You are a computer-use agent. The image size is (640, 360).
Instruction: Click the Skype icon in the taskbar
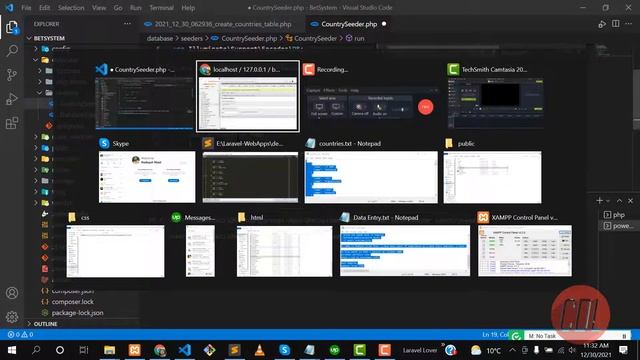pos(284,350)
